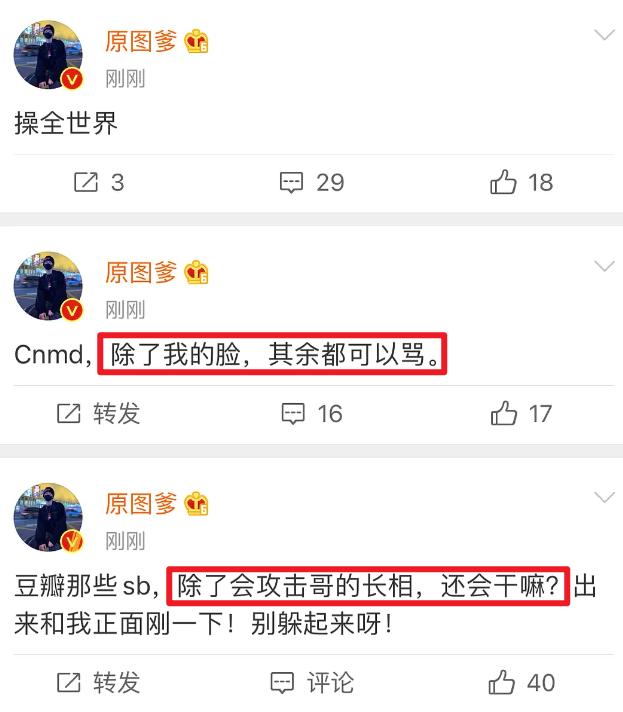The height and width of the screenshot is (712, 623).
Task: Open comments icon showing 29
Action: pos(291,183)
